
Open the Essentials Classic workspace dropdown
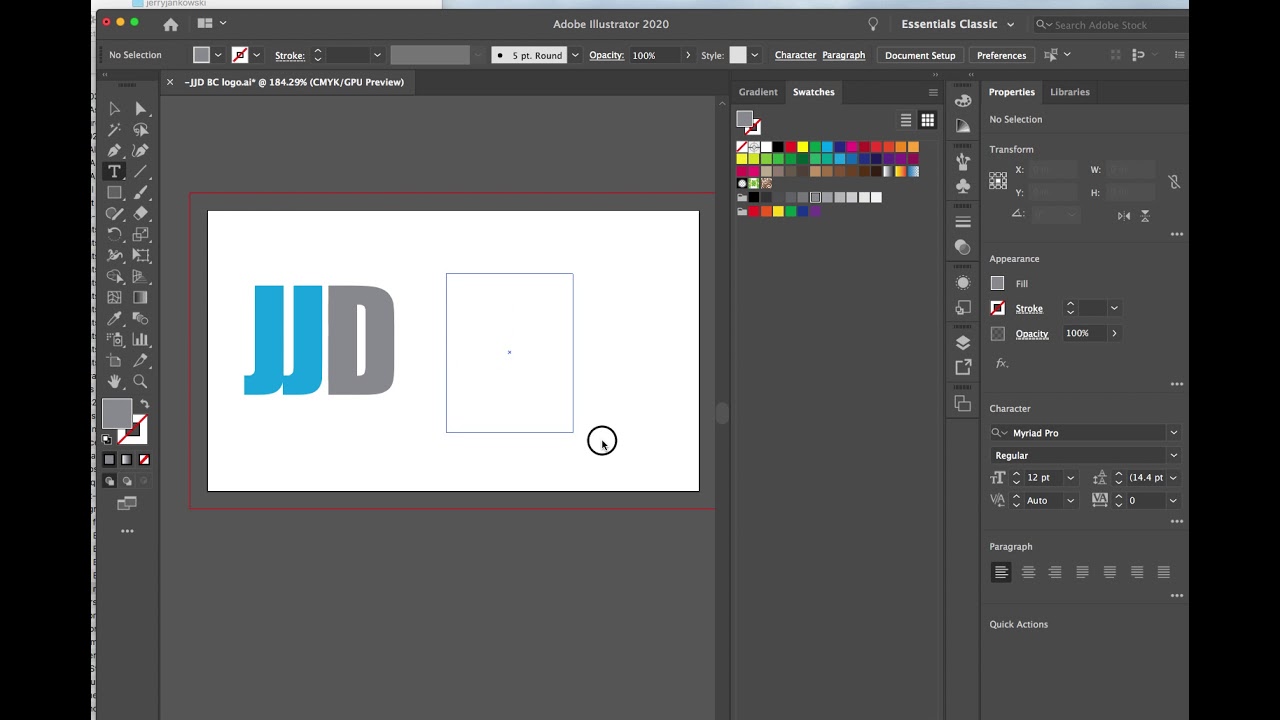(958, 24)
